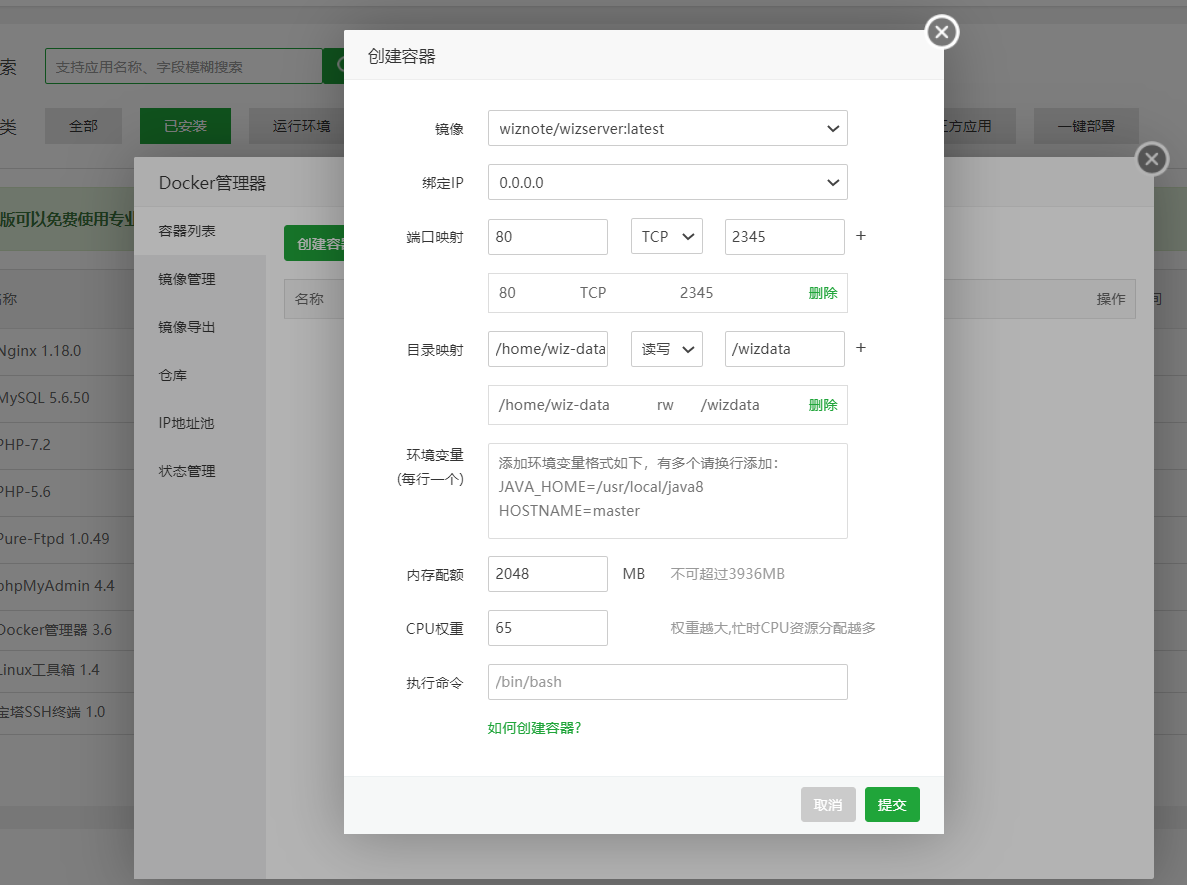The width and height of the screenshot is (1187, 885).
Task: Expand the 绑定IP dropdown
Action: (x=667, y=183)
